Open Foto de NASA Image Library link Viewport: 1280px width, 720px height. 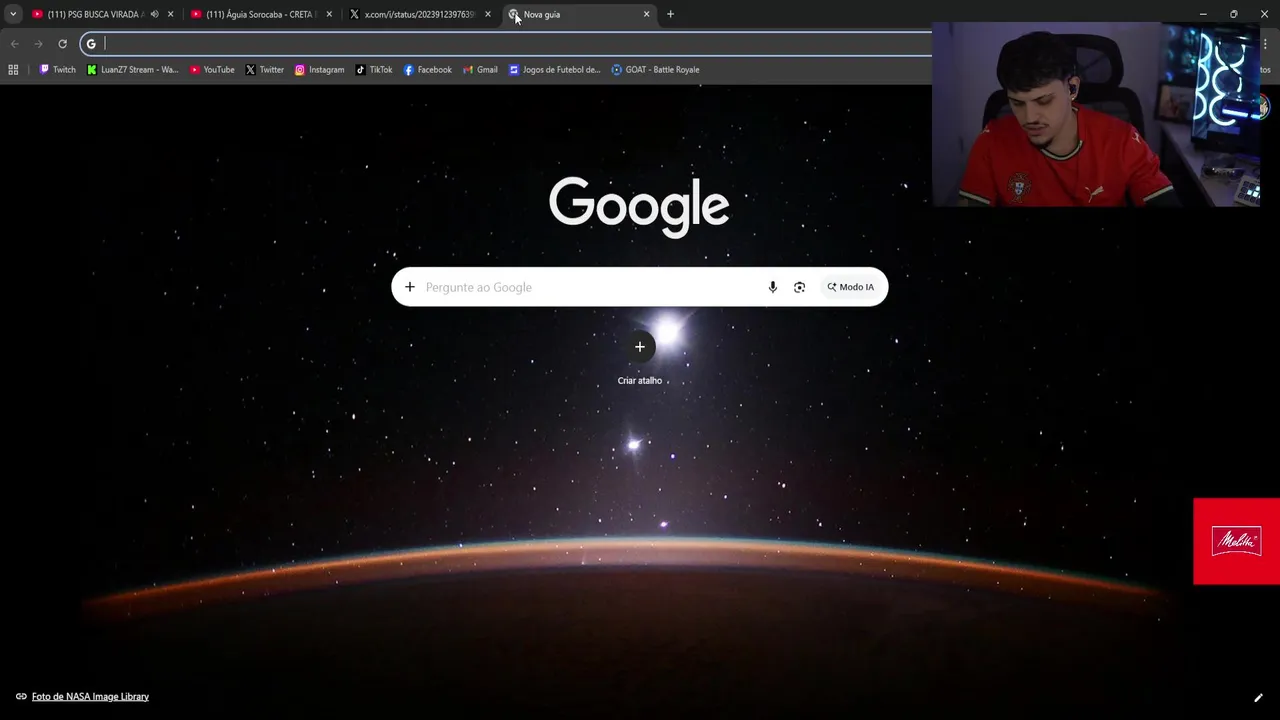(x=90, y=696)
